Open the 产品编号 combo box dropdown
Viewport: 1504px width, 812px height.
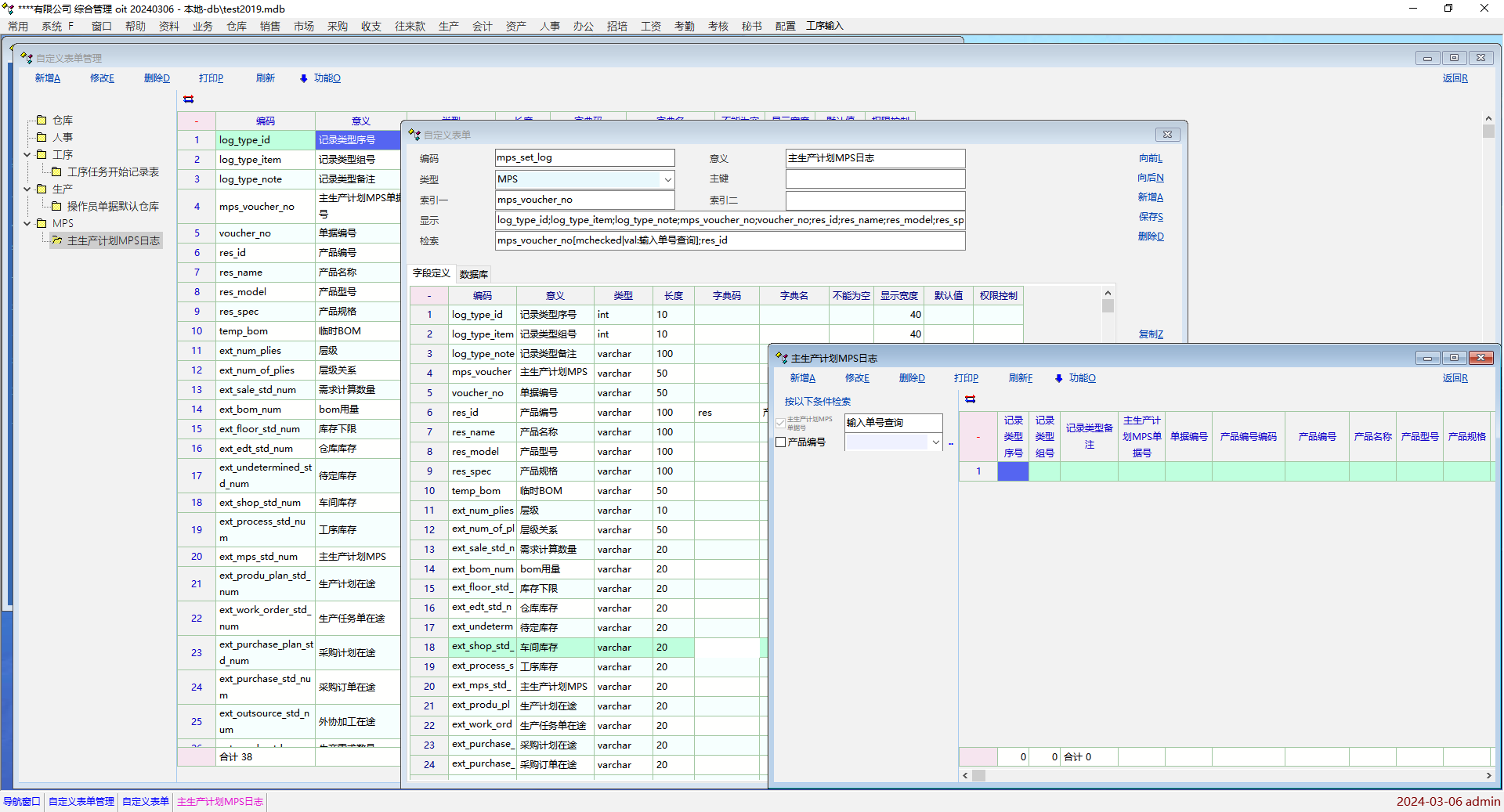coord(935,442)
